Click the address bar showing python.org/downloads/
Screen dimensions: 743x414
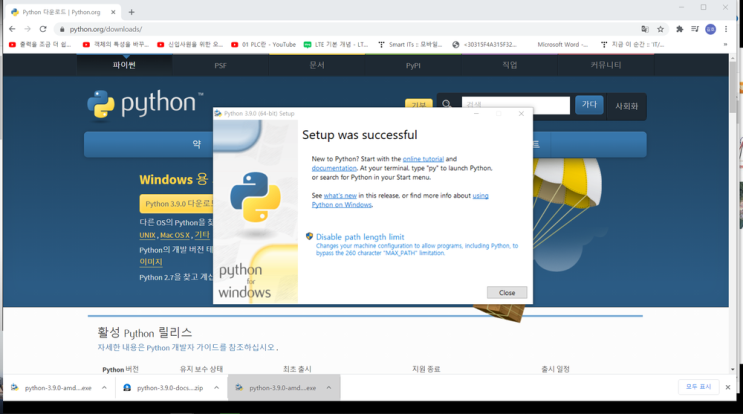pos(351,29)
